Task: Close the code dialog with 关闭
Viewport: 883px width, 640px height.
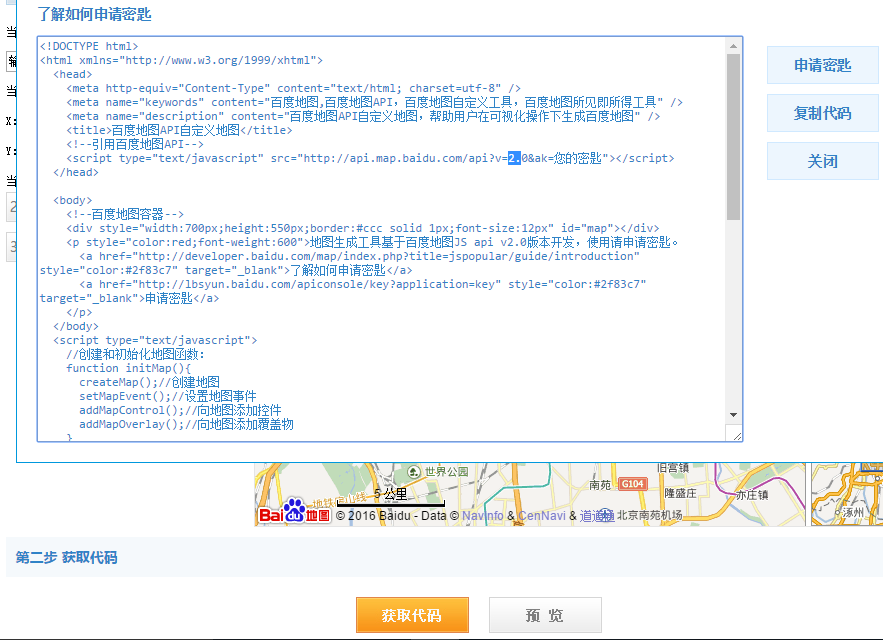Action: coord(822,161)
